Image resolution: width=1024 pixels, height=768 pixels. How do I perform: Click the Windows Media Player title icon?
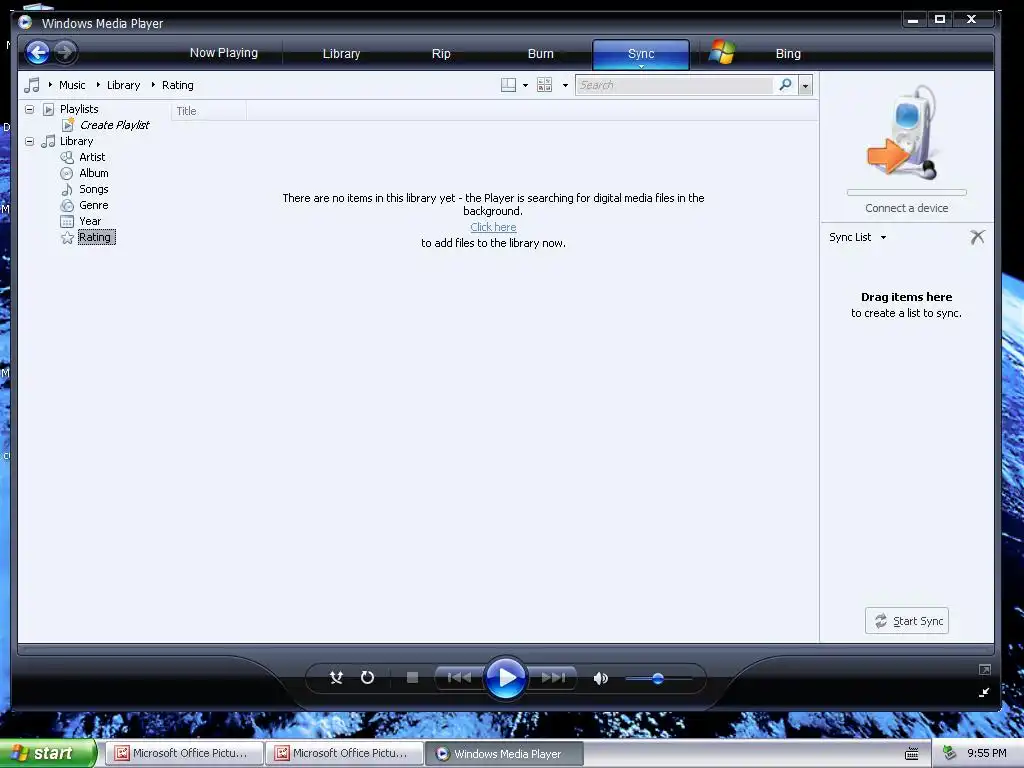25,22
